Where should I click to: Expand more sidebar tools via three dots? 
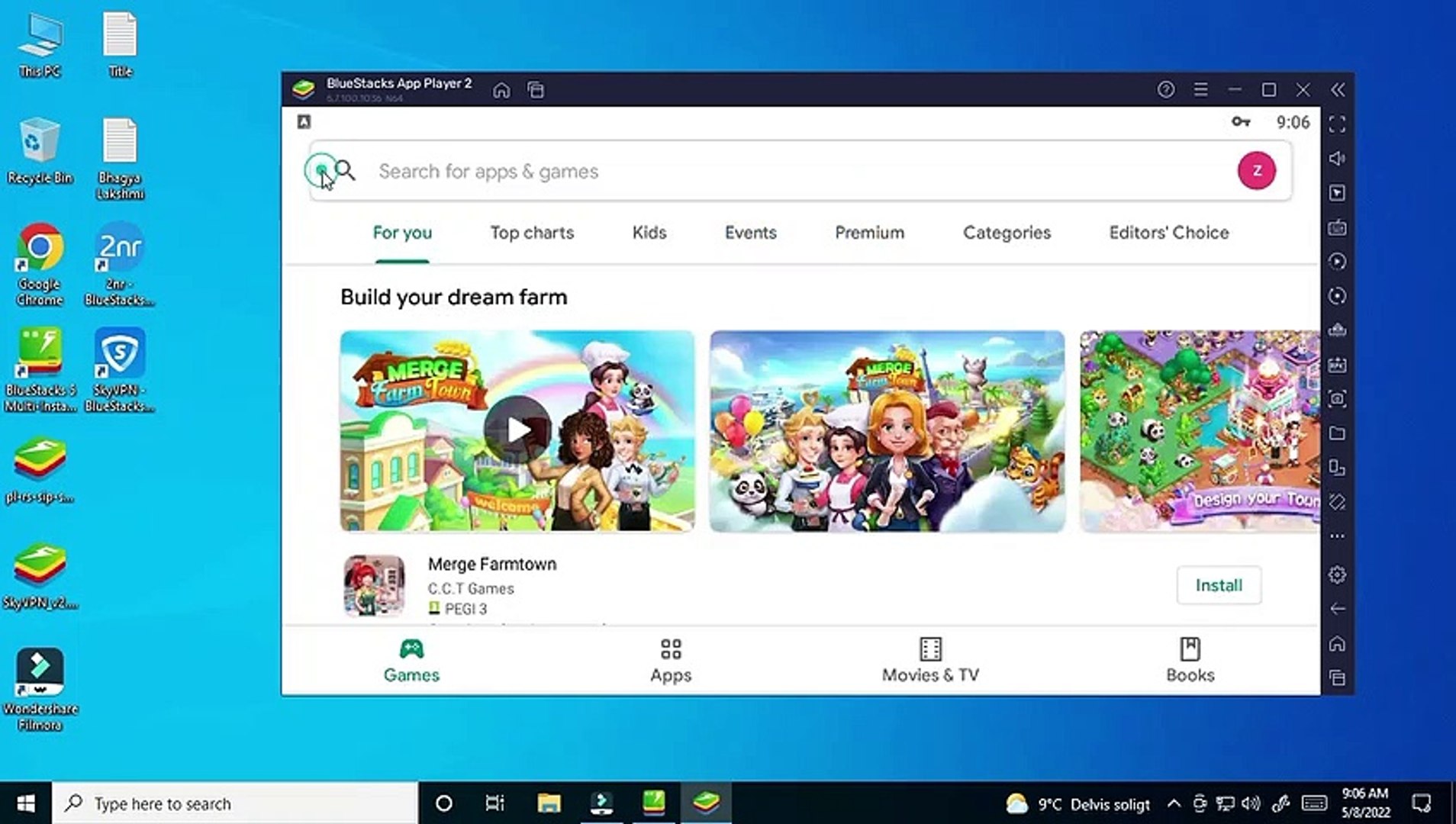tap(1337, 536)
